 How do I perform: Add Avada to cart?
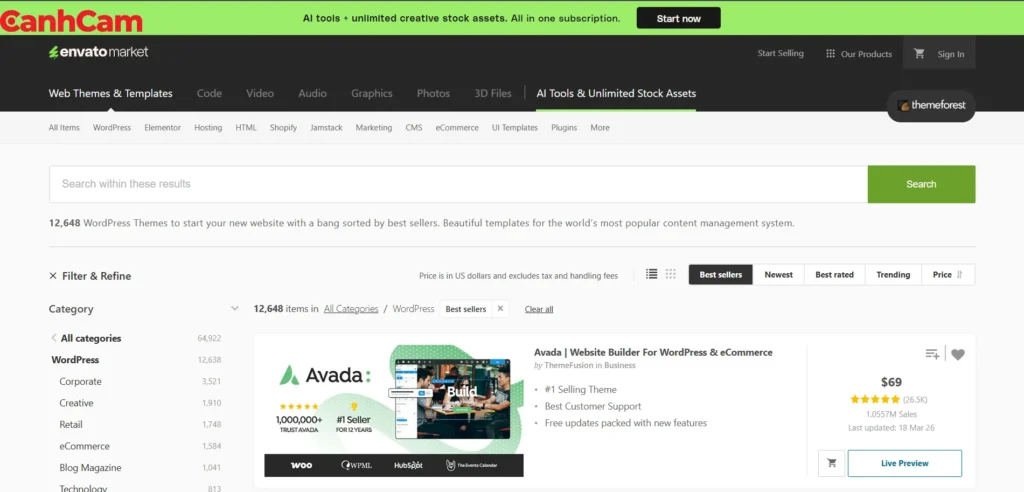(x=831, y=463)
